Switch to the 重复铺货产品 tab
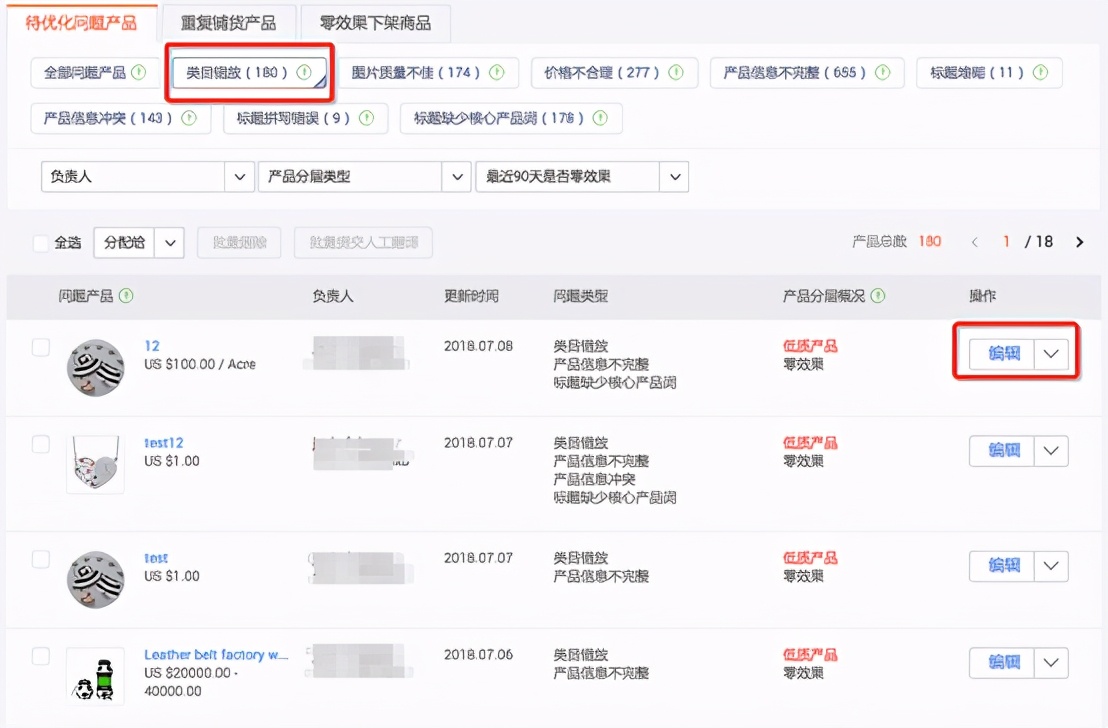1108x728 pixels. pos(228,22)
